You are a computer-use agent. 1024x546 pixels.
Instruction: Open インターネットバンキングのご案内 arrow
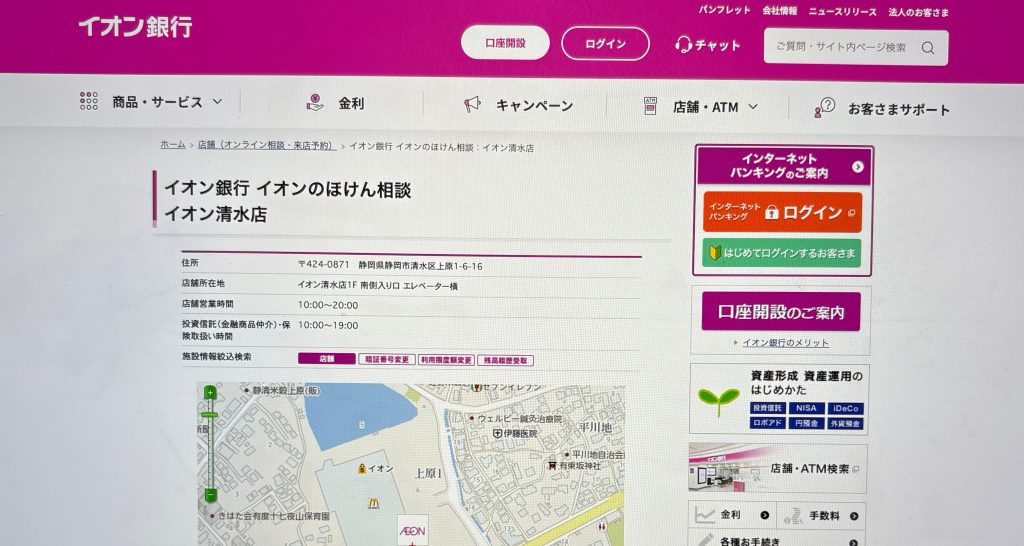click(857, 167)
